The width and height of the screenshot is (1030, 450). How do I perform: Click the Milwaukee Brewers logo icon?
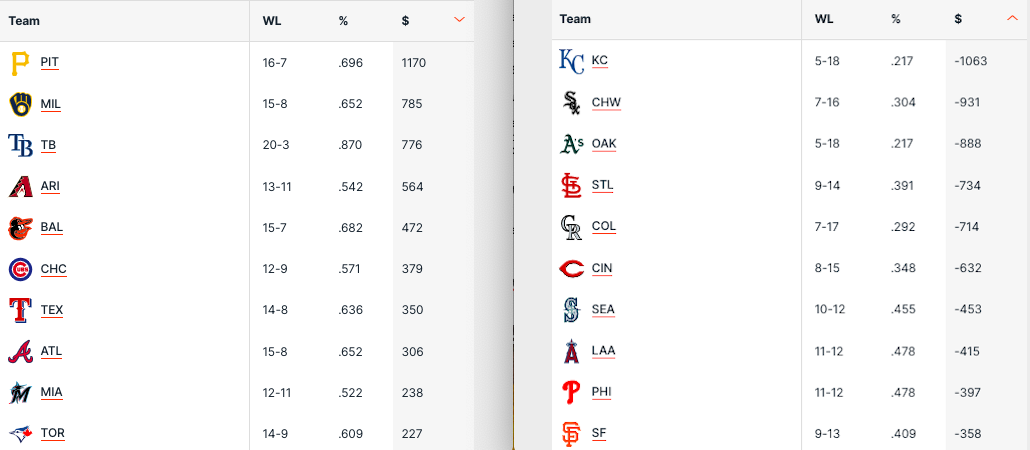point(20,104)
